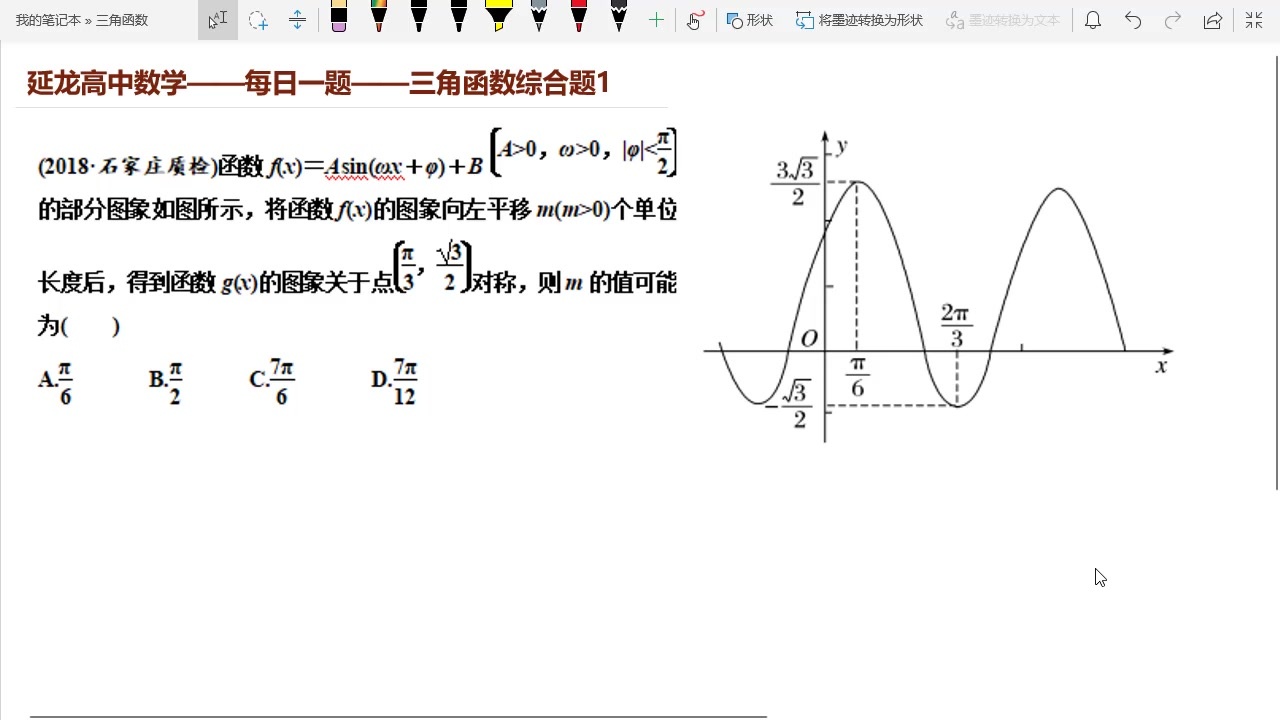Toggle draw with touch mode
1280x720 pixels.
click(x=696, y=20)
